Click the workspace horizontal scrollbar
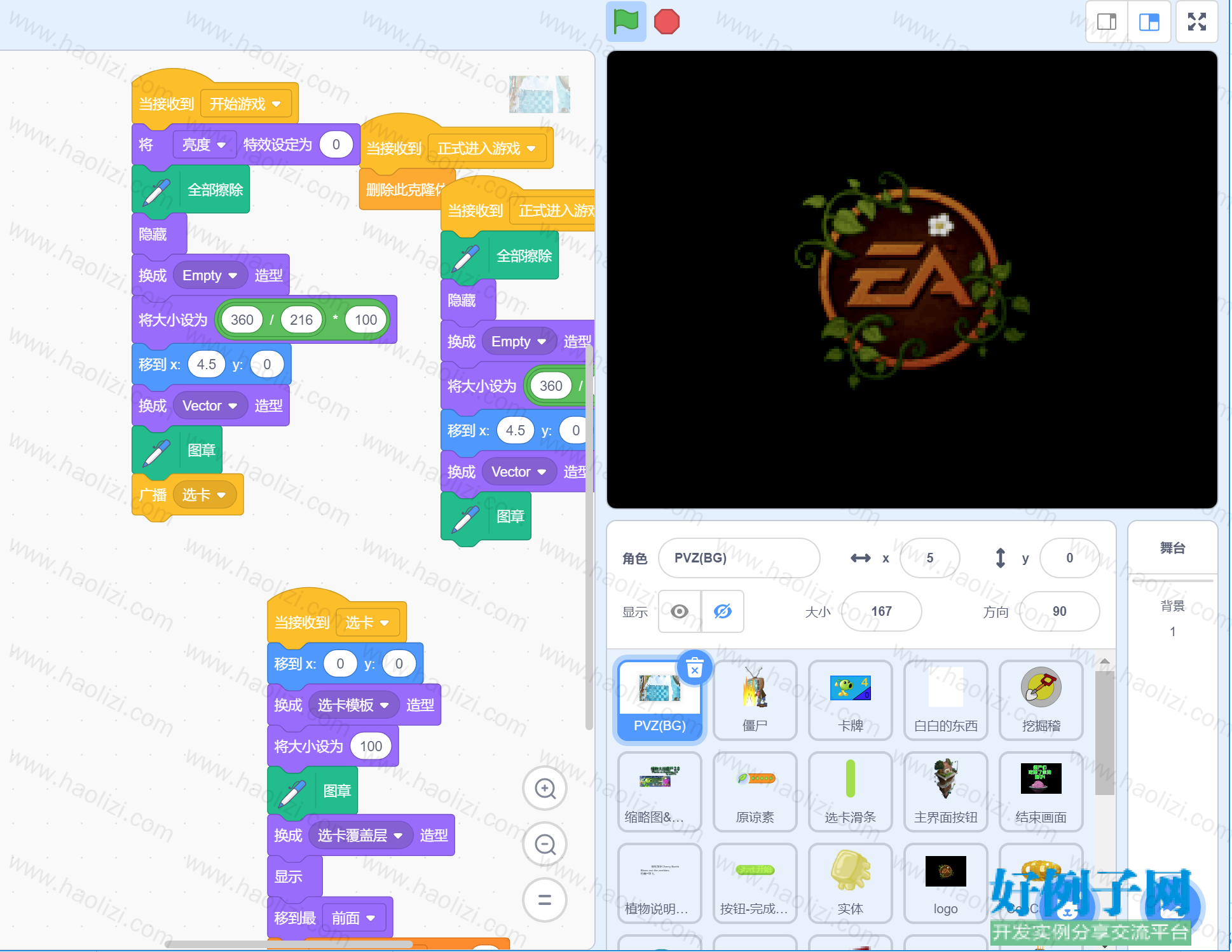This screenshot has height=952, width=1232. (289, 944)
